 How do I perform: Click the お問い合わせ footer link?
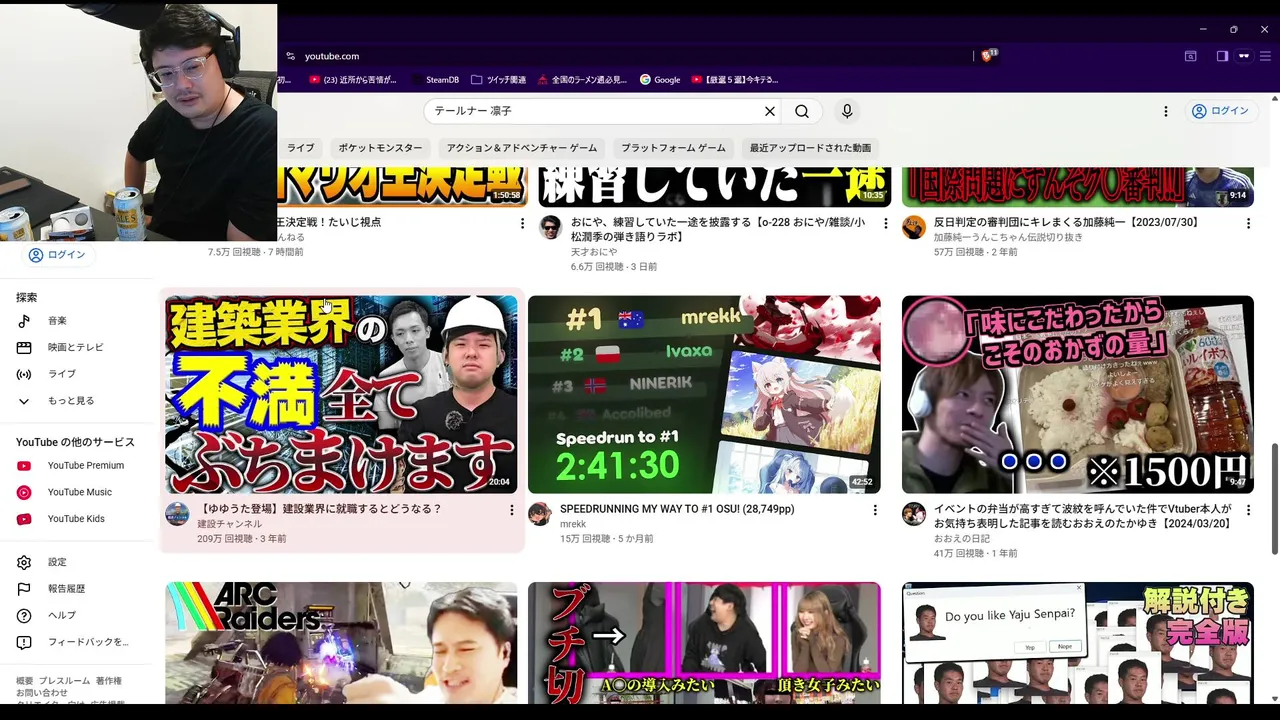(42, 693)
